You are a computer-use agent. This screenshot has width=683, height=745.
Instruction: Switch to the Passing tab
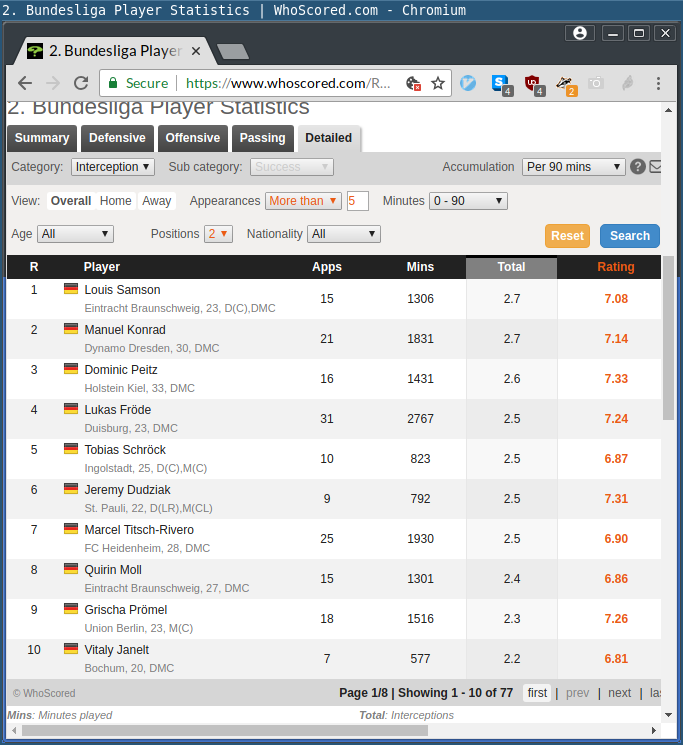click(263, 138)
